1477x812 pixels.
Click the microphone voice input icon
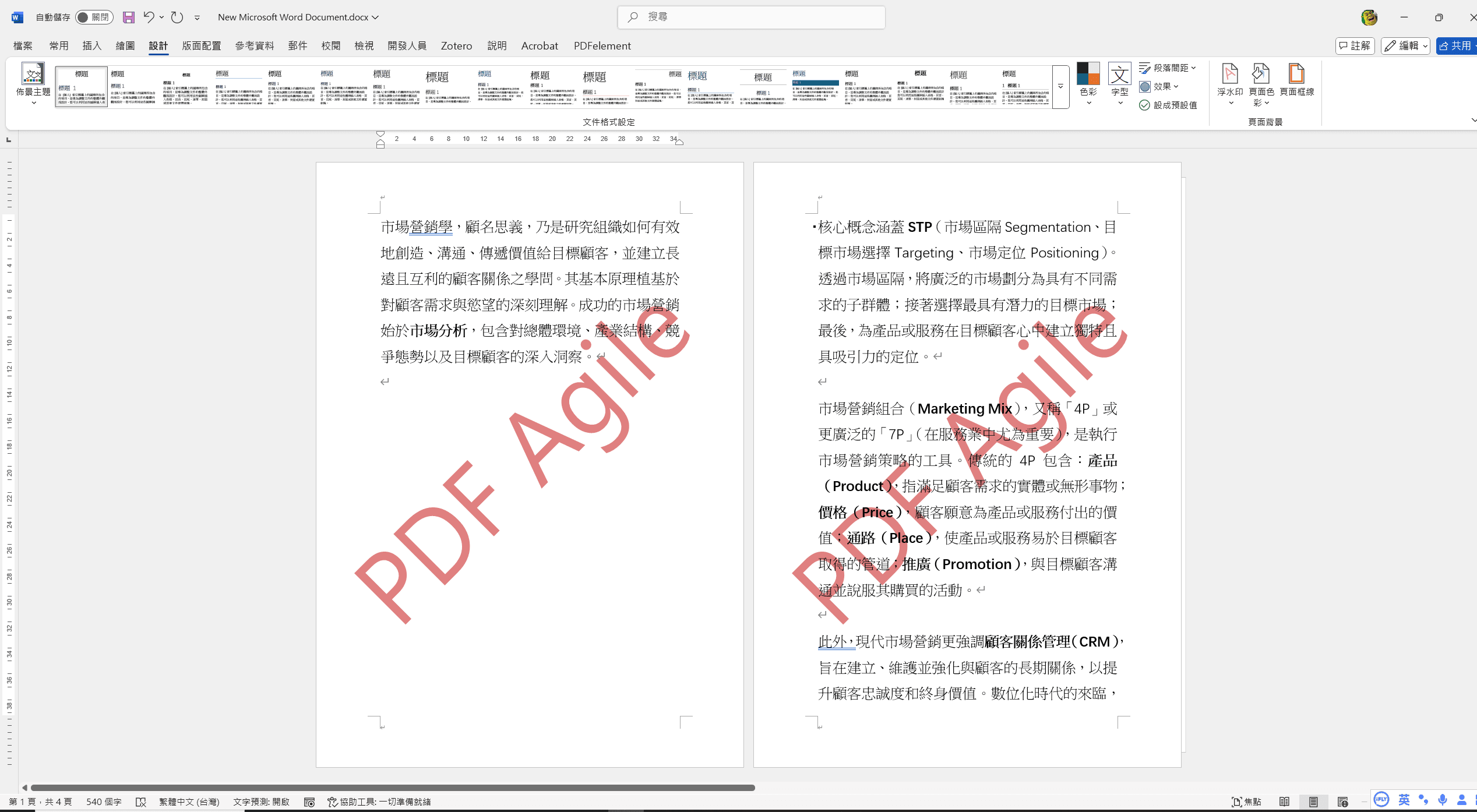coord(1443,800)
